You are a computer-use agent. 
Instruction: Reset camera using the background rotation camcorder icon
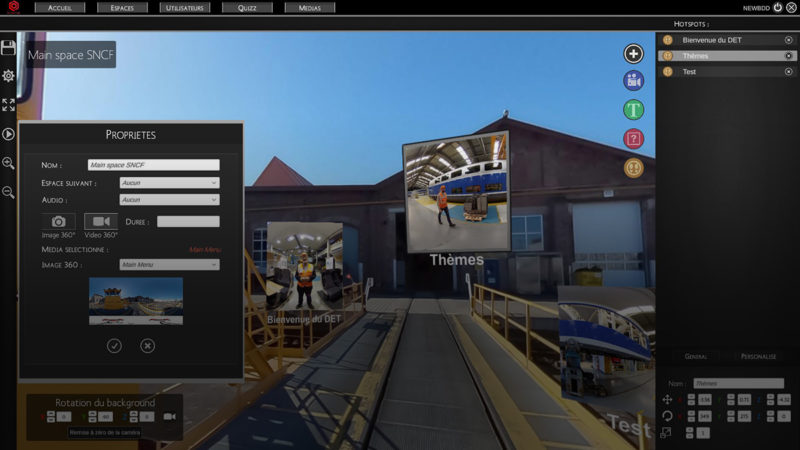click(170, 417)
